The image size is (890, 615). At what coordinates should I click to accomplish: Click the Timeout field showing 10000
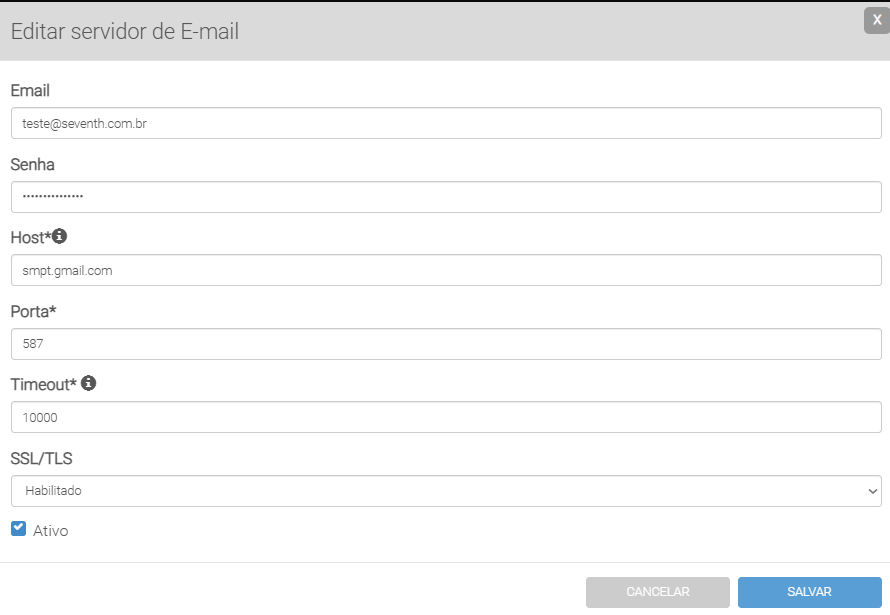point(445,417)
